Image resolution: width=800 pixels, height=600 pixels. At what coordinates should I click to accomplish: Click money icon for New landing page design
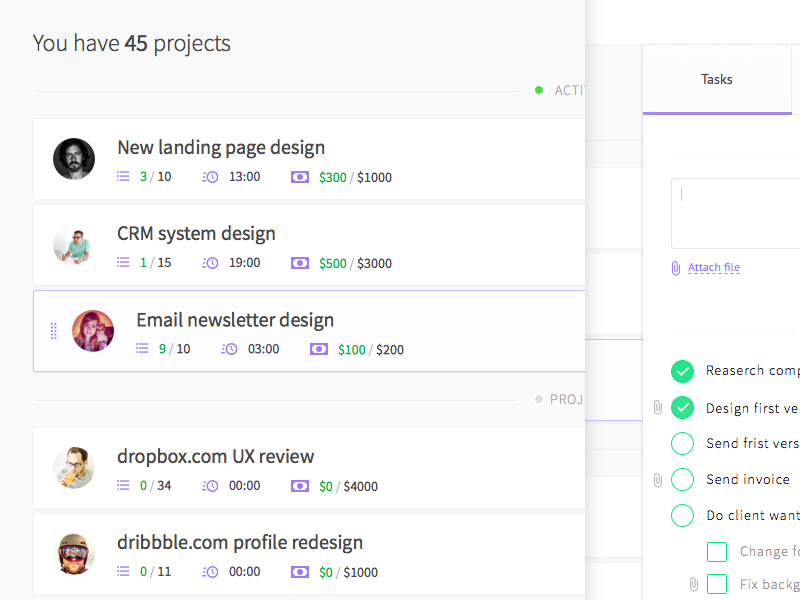(299, 177)
